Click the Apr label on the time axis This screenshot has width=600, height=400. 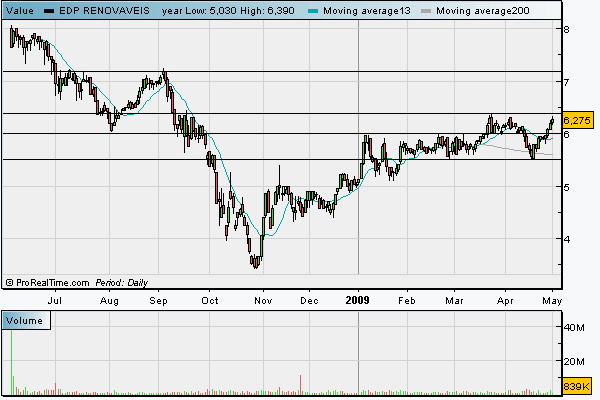pyautogui.click(x=505, y=301)
